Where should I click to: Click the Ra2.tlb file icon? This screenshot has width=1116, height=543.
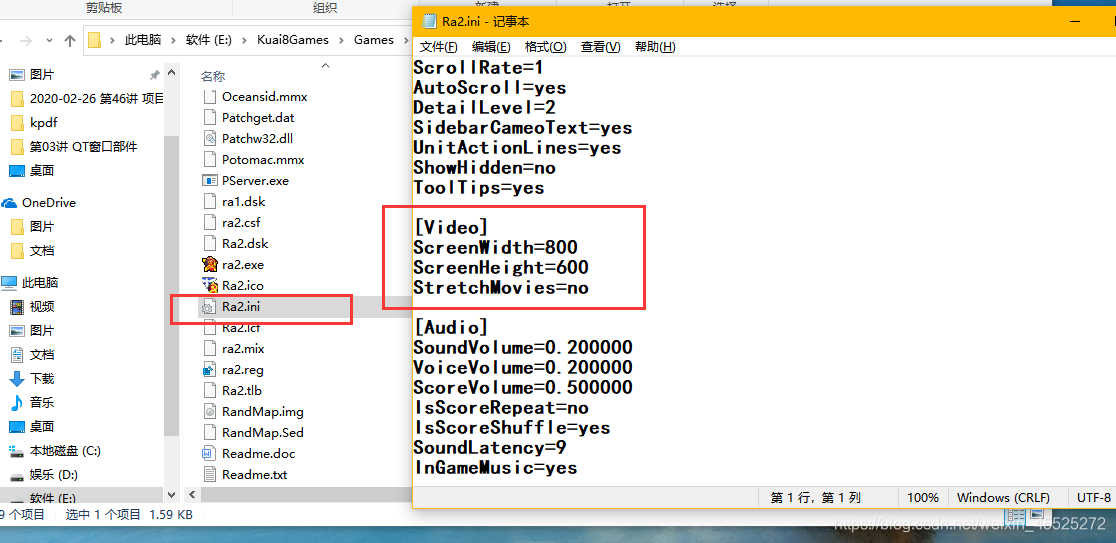pyautogui.click(x=209, y=391)
